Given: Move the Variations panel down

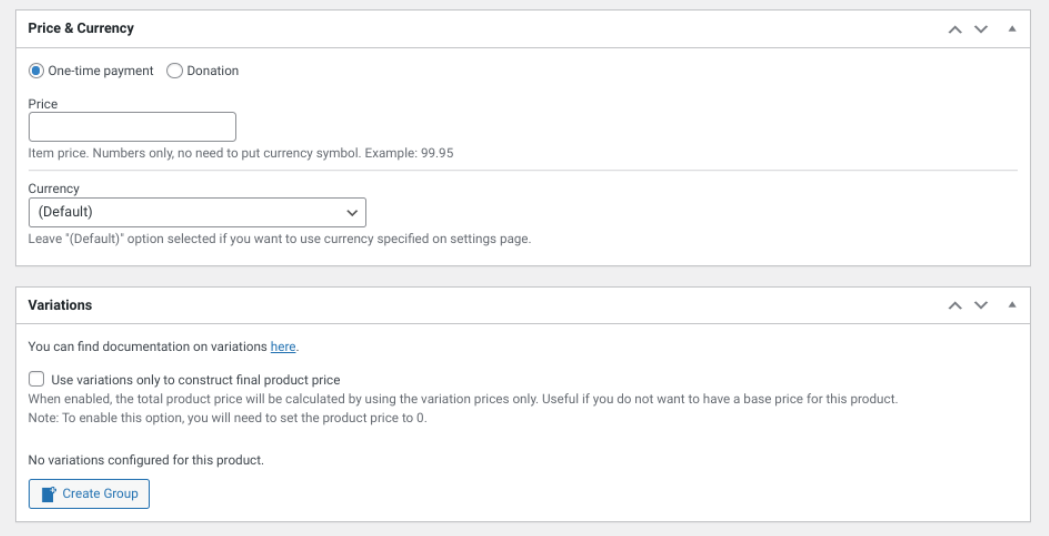Looking at the screenshot, I should pos(981,305).
